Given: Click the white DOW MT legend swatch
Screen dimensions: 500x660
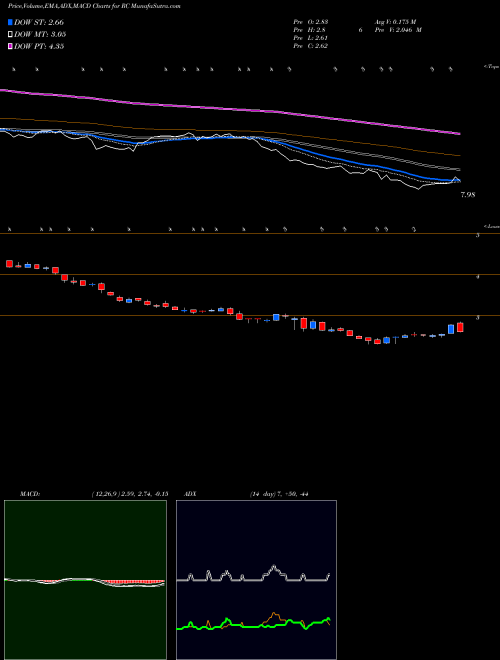Looking at the screenshot, I should pos(10,35).
